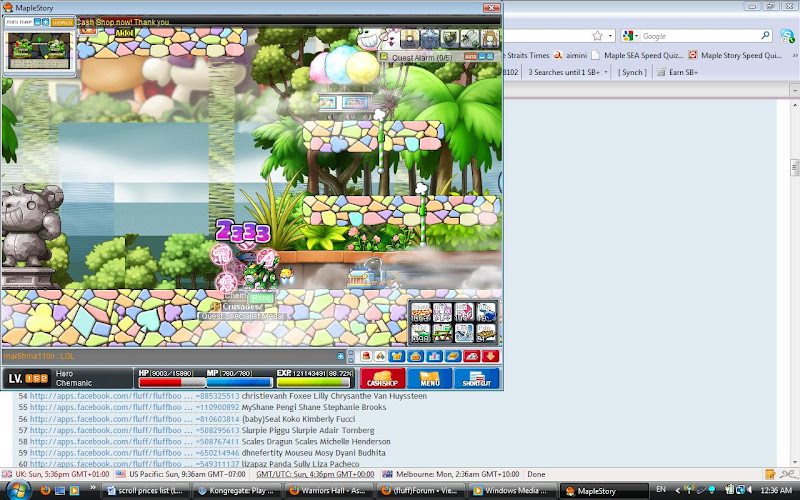
Task: Click the sword buff icon
Action: (x=469, y=39)
